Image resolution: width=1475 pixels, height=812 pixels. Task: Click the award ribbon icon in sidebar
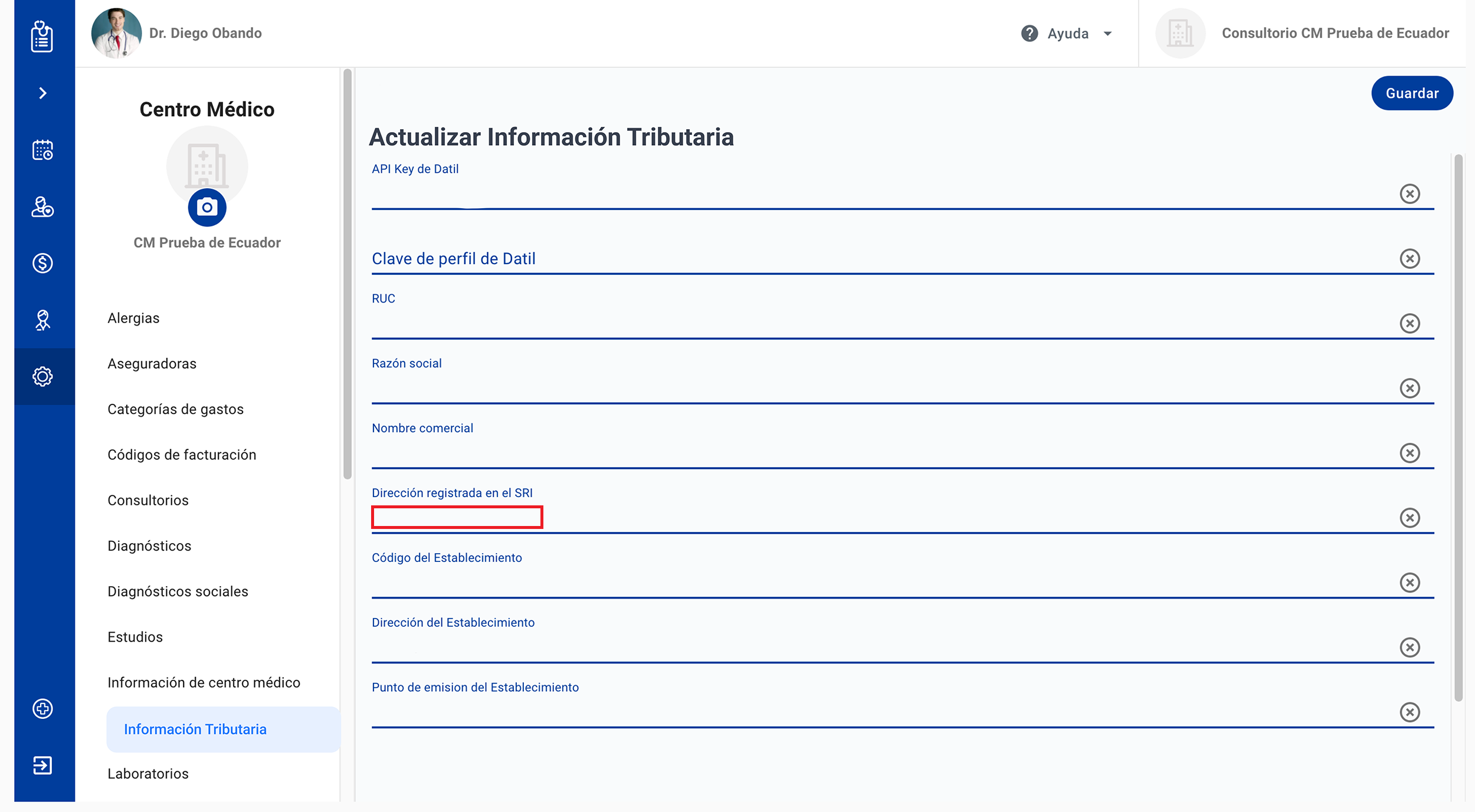pos(42,320)
